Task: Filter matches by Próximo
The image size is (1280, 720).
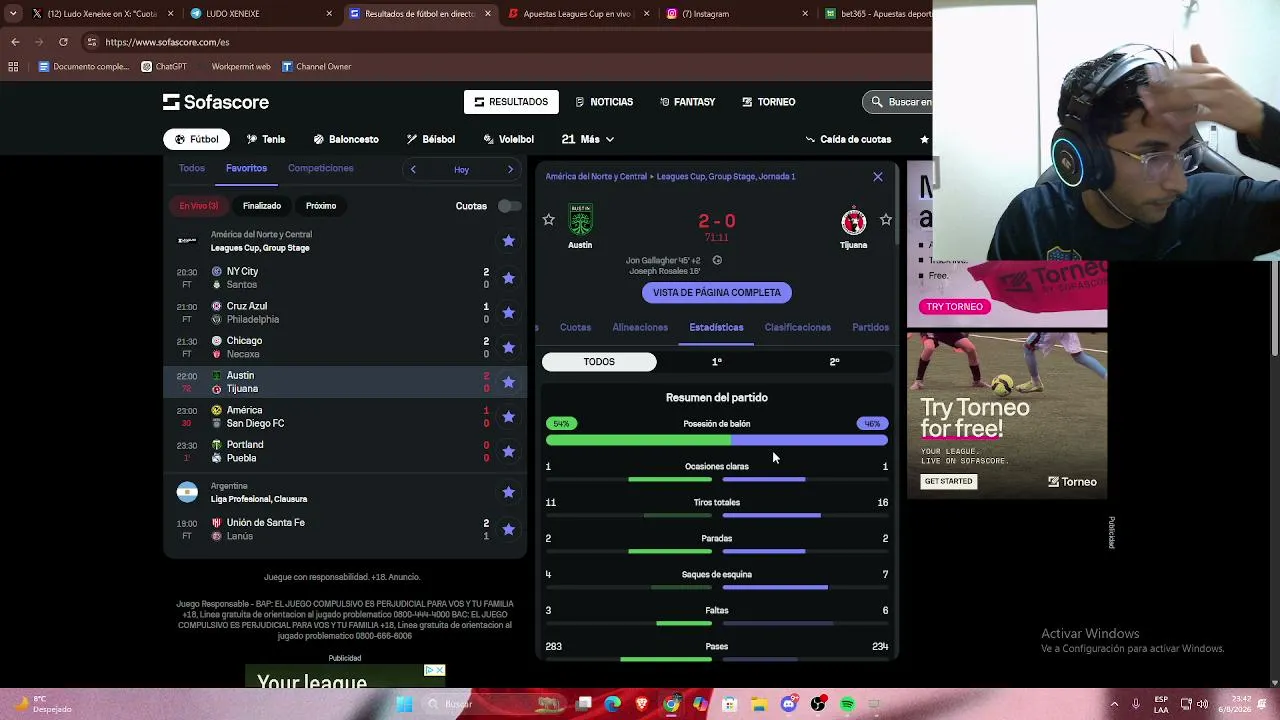Action: pyautogui.click(x=321, y=206)
